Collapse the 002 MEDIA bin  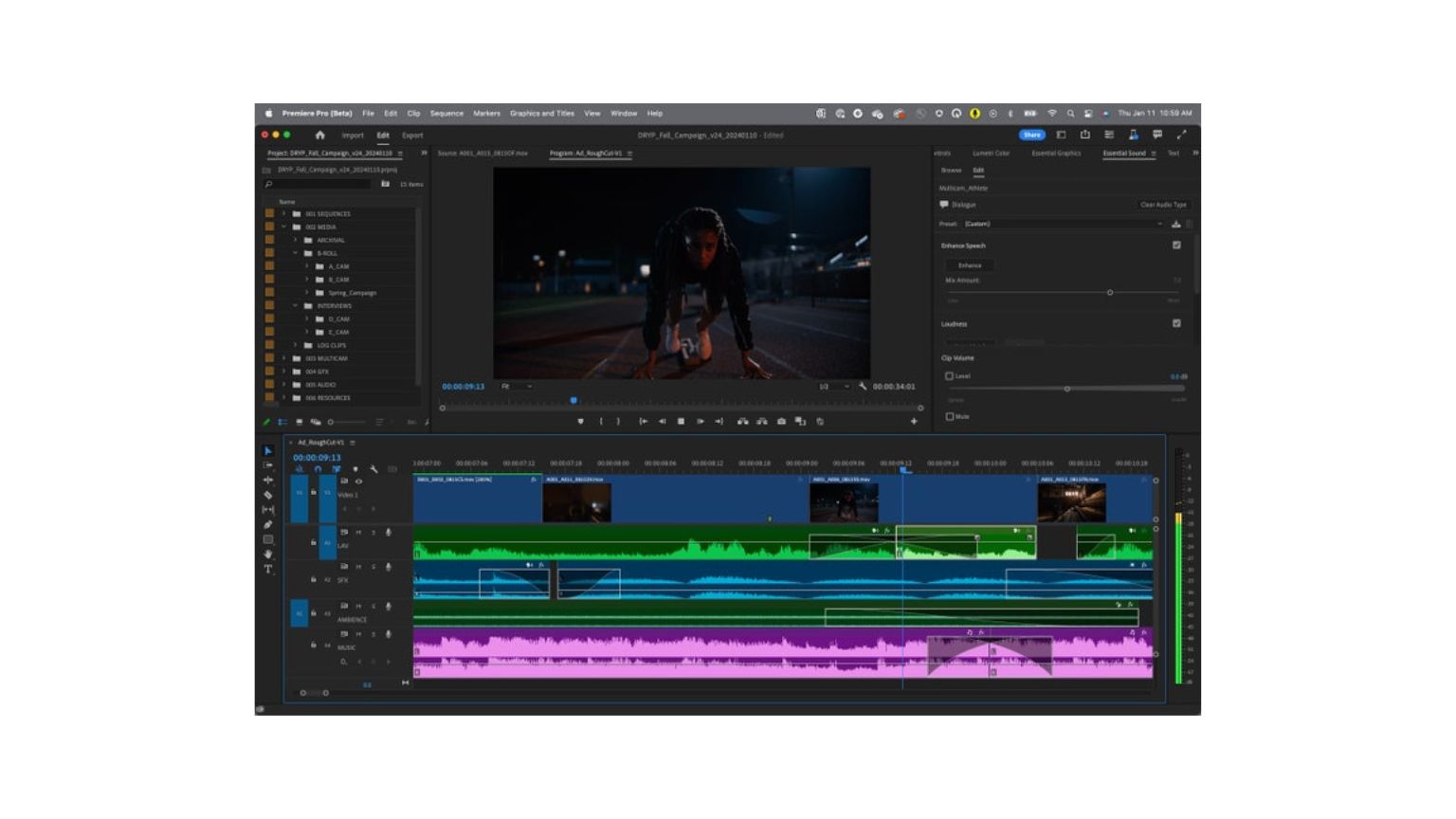click(x=283, y=227)
